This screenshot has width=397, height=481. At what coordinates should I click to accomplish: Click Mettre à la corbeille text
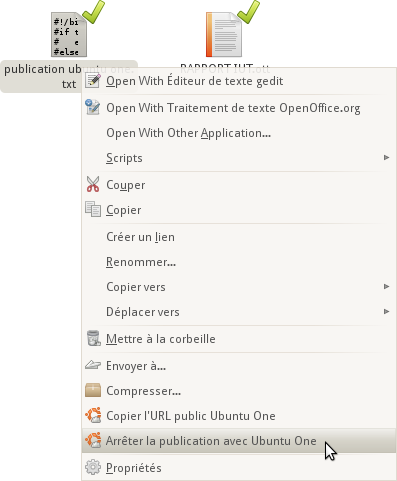click(x=161, y=339)
